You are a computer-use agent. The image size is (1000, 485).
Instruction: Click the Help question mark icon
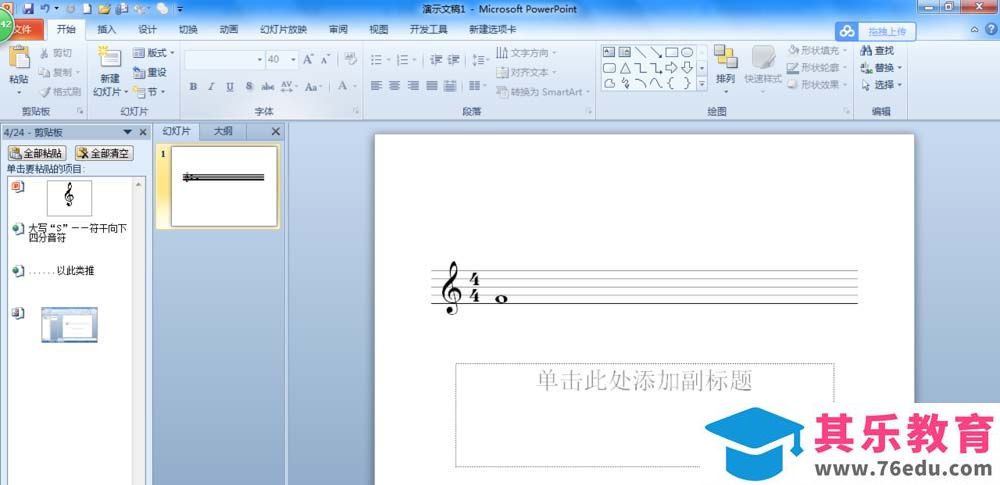[992, 29]
